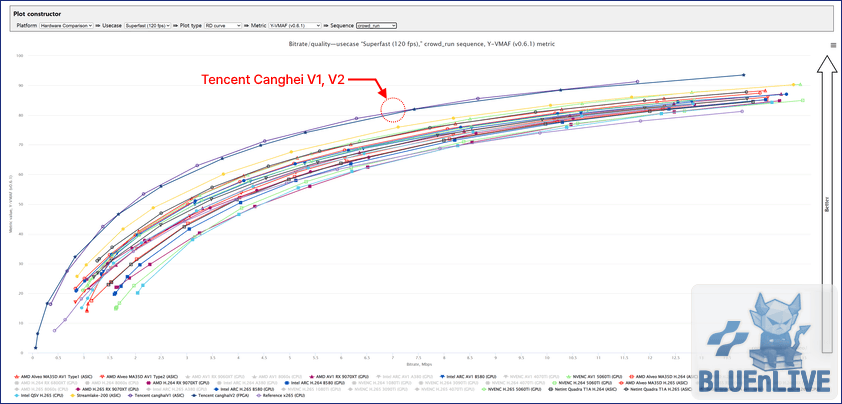
Task: Open the chart context menu (hamburger icon)
Action: pyautogui.click(x=833, y=45)
